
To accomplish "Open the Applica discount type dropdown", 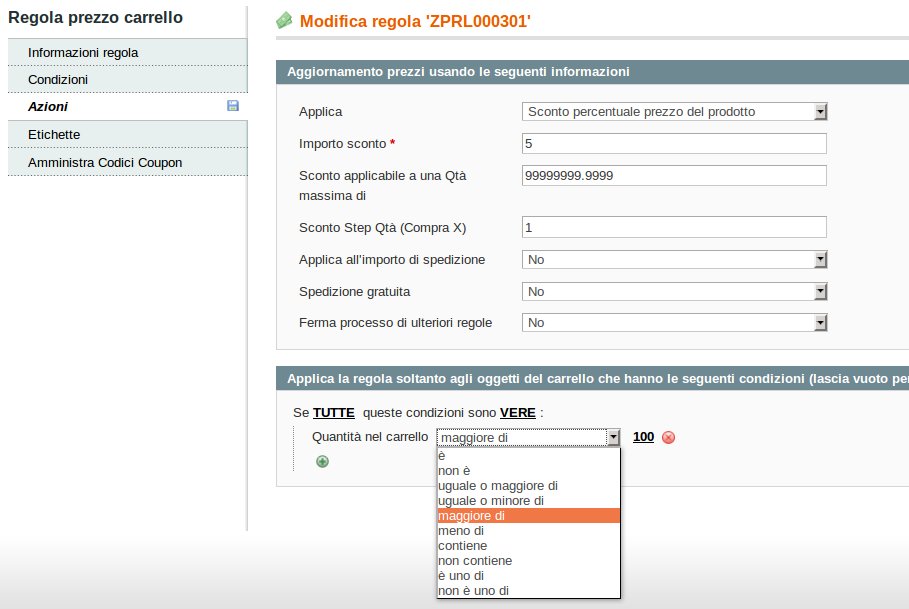I will click(x=675, y=111).
